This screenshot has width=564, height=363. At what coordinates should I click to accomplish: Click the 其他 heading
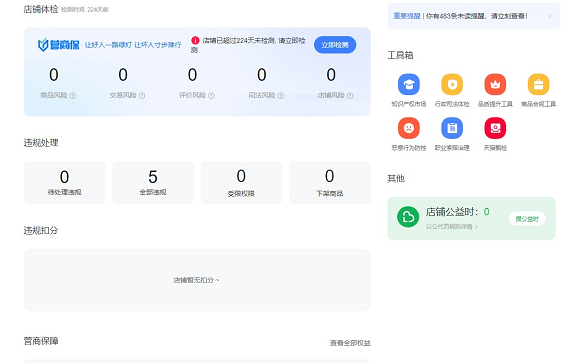[396, 178]
